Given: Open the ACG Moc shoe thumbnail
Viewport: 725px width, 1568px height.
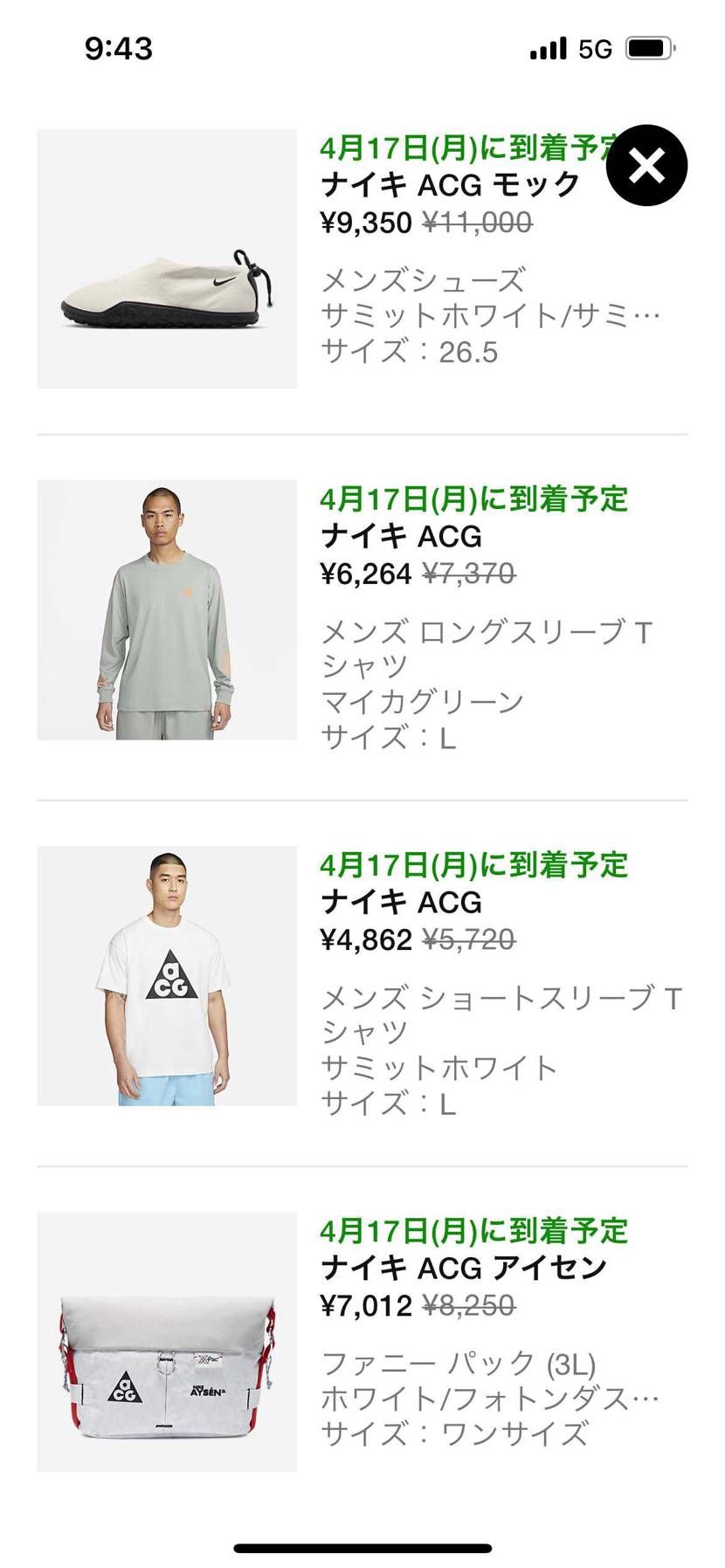Looking at the screenshot, I should click(167, 258).
